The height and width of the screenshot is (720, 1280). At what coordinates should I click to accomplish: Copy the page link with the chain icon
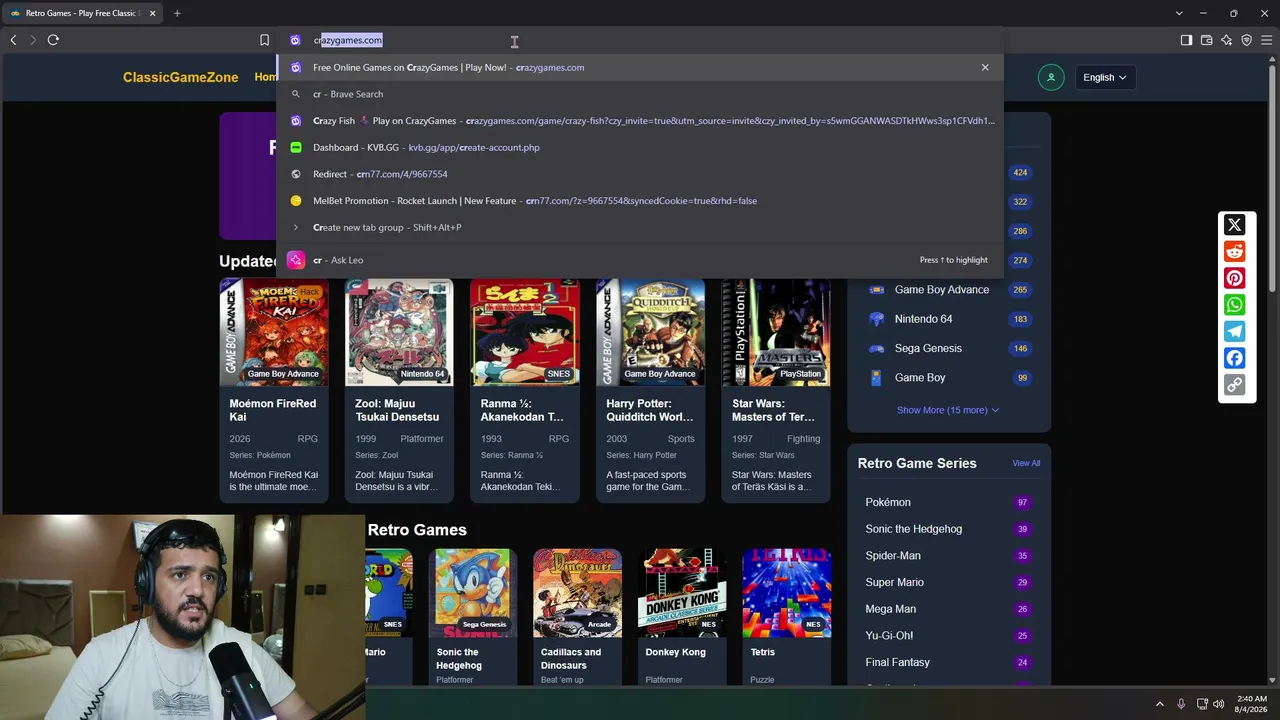tap(1235, 385)
